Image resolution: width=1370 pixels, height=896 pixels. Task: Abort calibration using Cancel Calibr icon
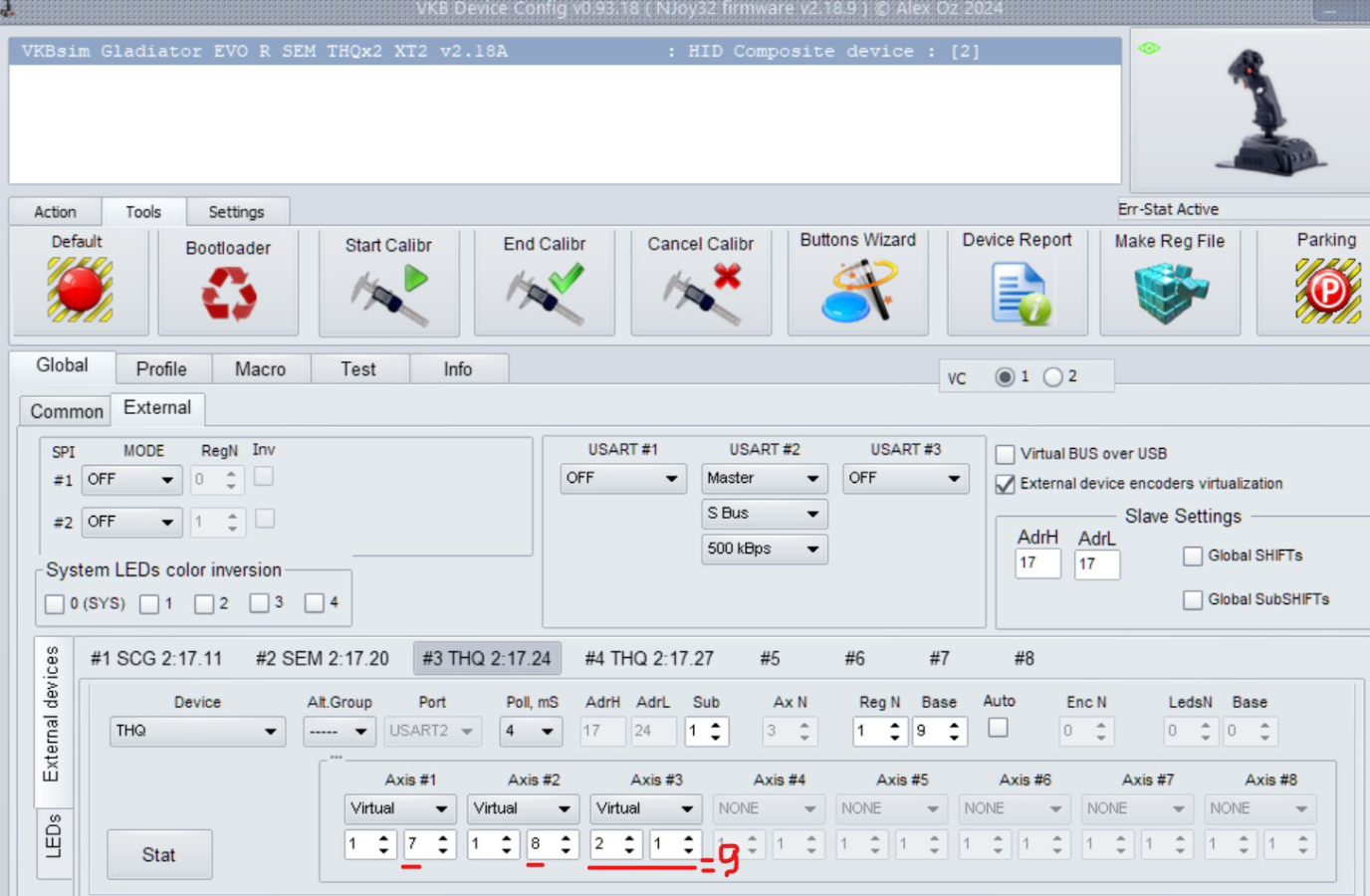[x=702, y=296]
